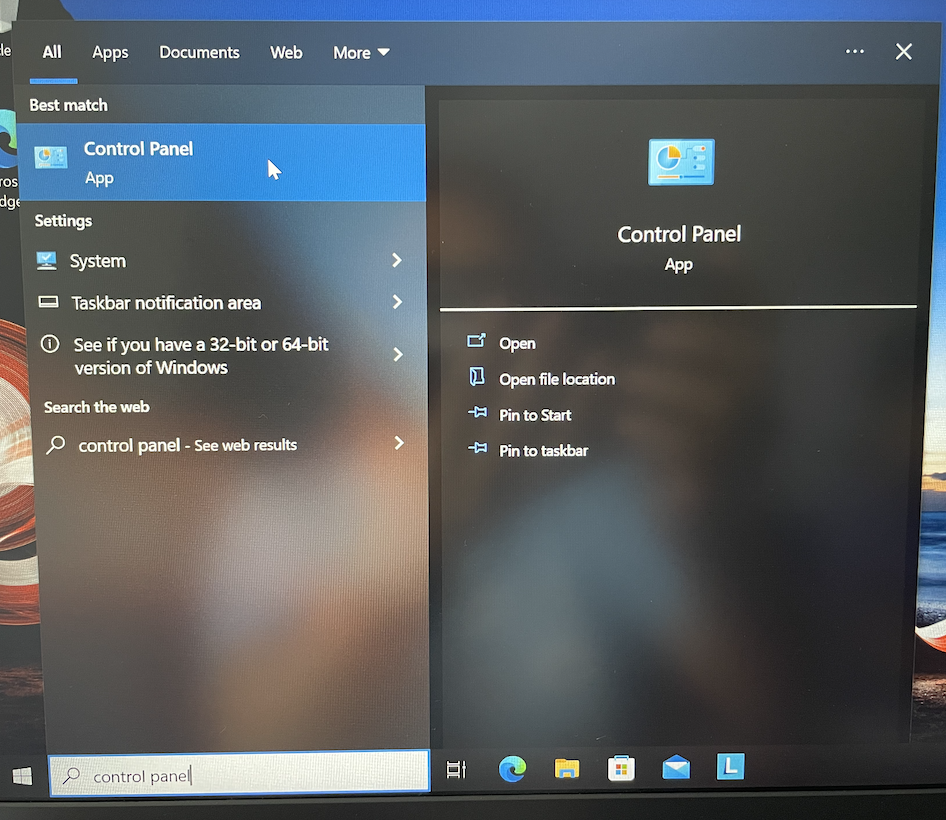Click the Taskbar notification area icon
The image size is (946, 820).
tap(48, 302)
